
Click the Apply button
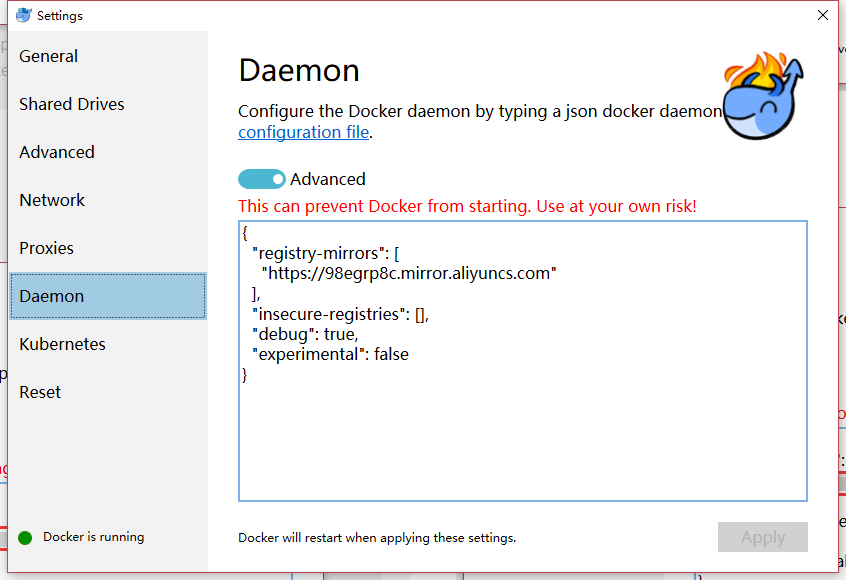click(762, 537)
